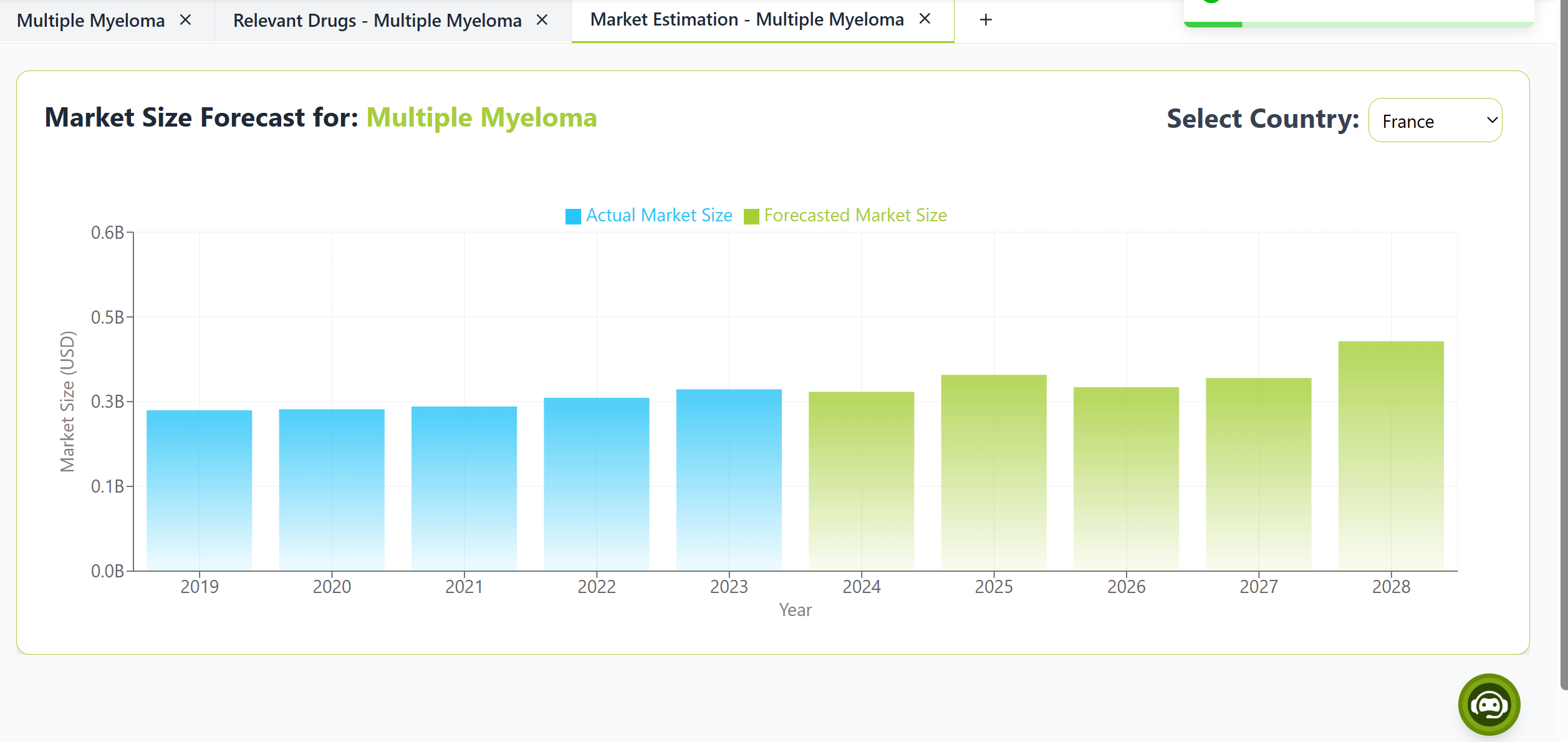The width and height of the screenshot is (1568, 742).
Task: Click the vertical page scrollbar
Action: click(1563, 343)
